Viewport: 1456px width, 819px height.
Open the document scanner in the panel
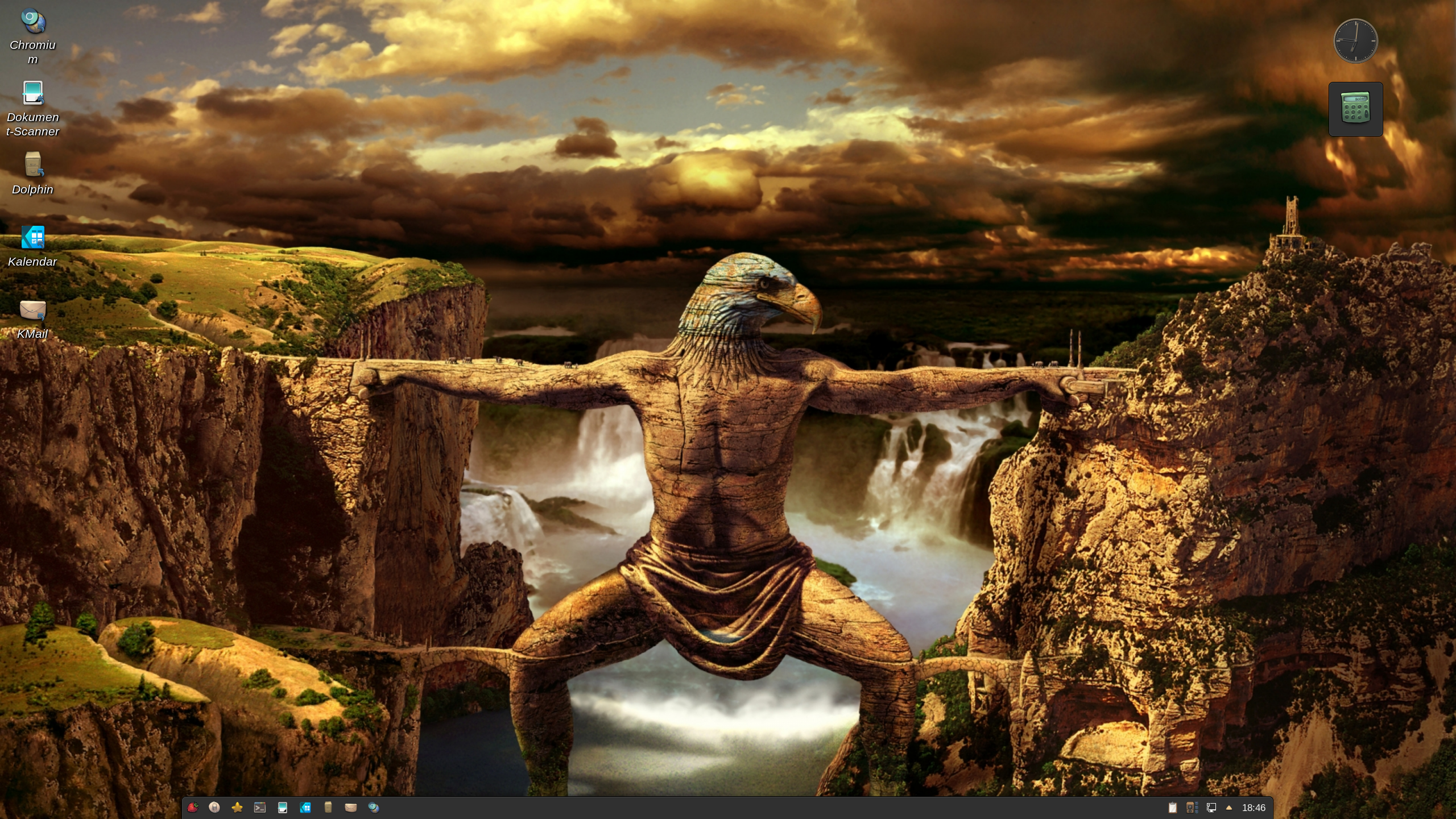coord(283,808)
